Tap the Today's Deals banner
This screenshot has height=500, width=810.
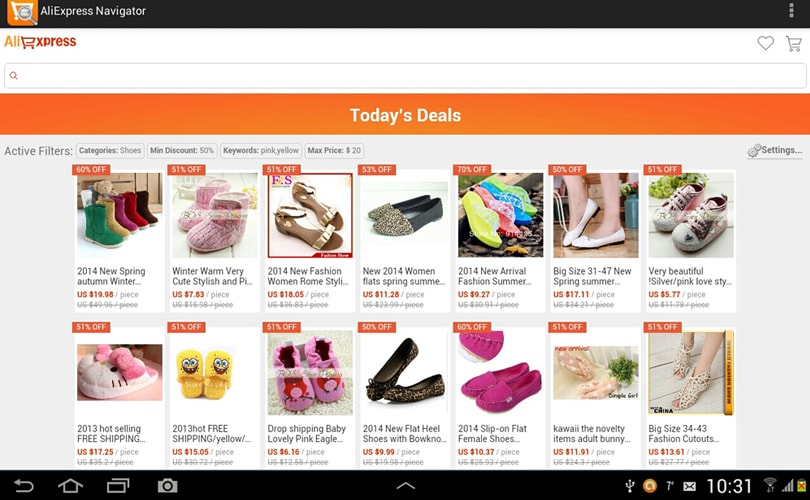[x=405, y=114]
